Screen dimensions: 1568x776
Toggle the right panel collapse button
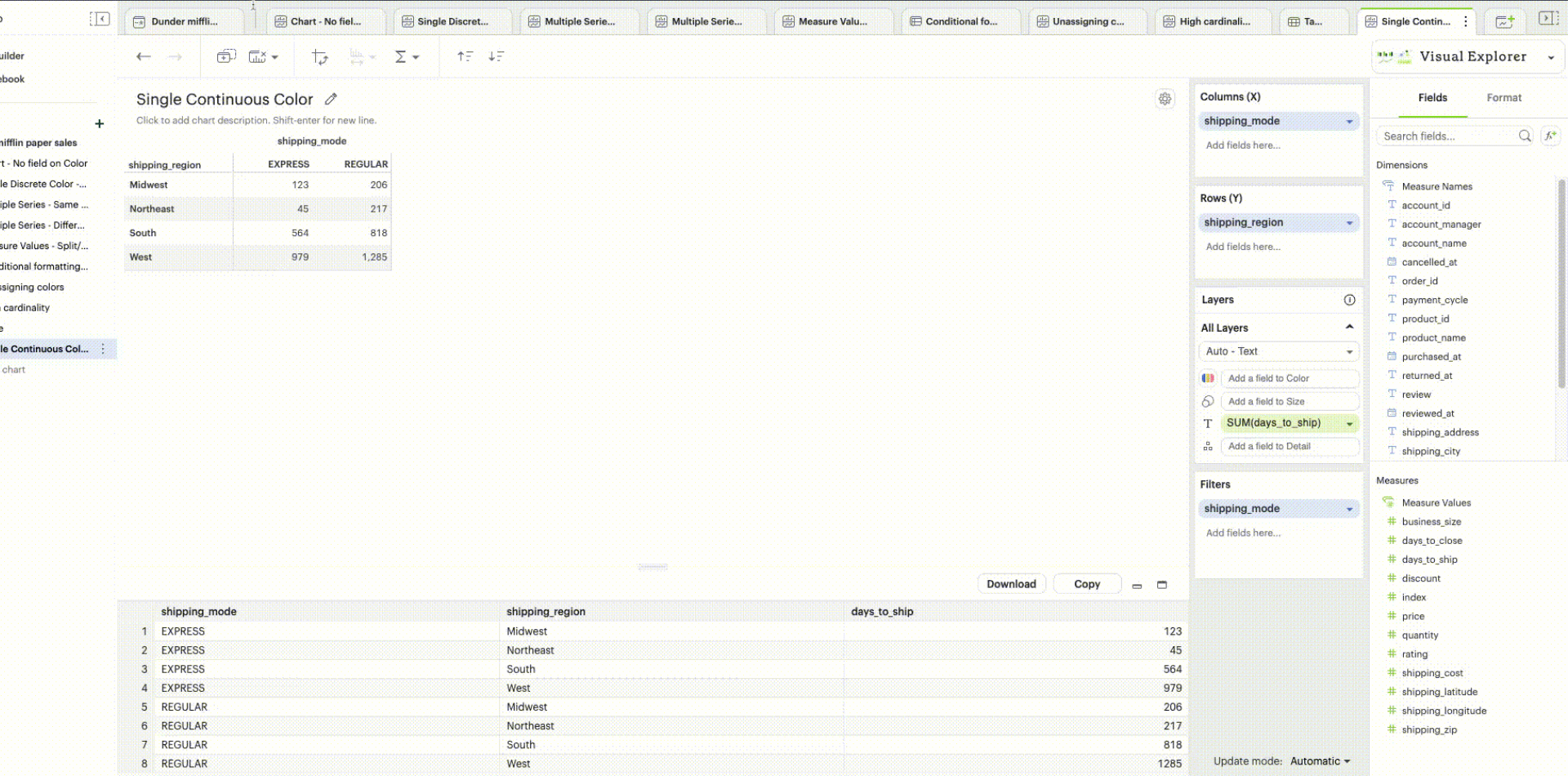pyautogui.click(x=1548, y=19)
